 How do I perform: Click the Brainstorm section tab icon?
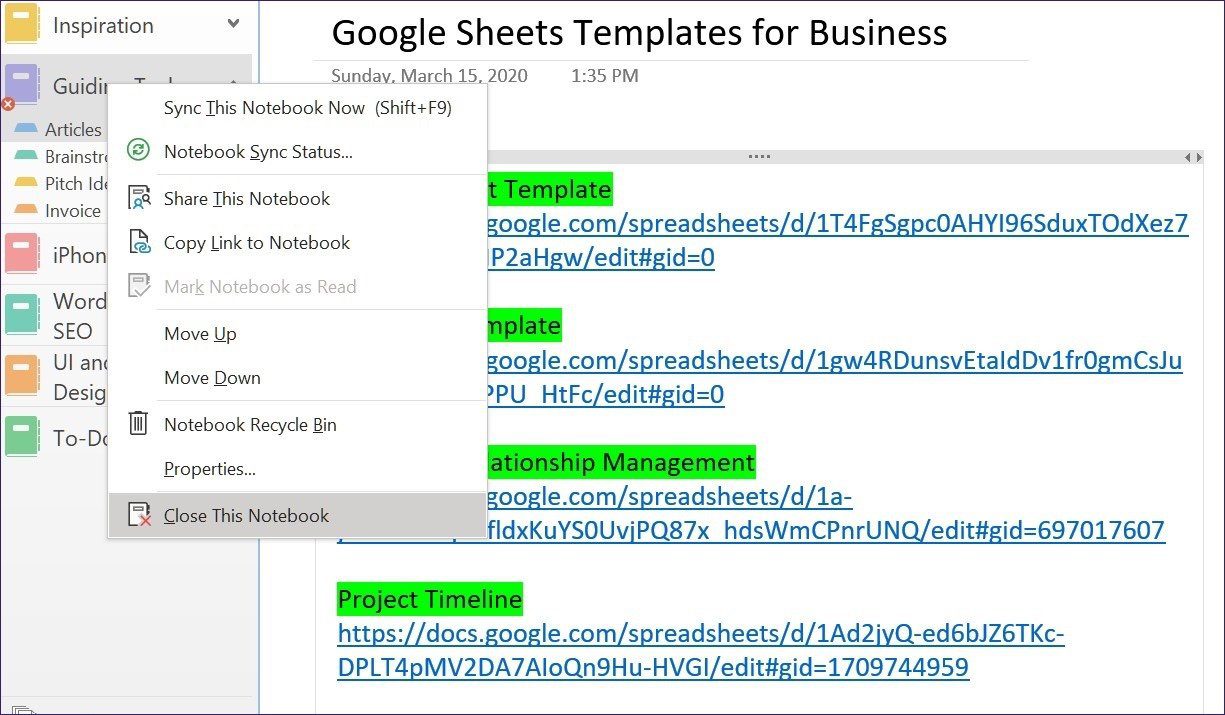pyautogui.click(x=28, y=156)
